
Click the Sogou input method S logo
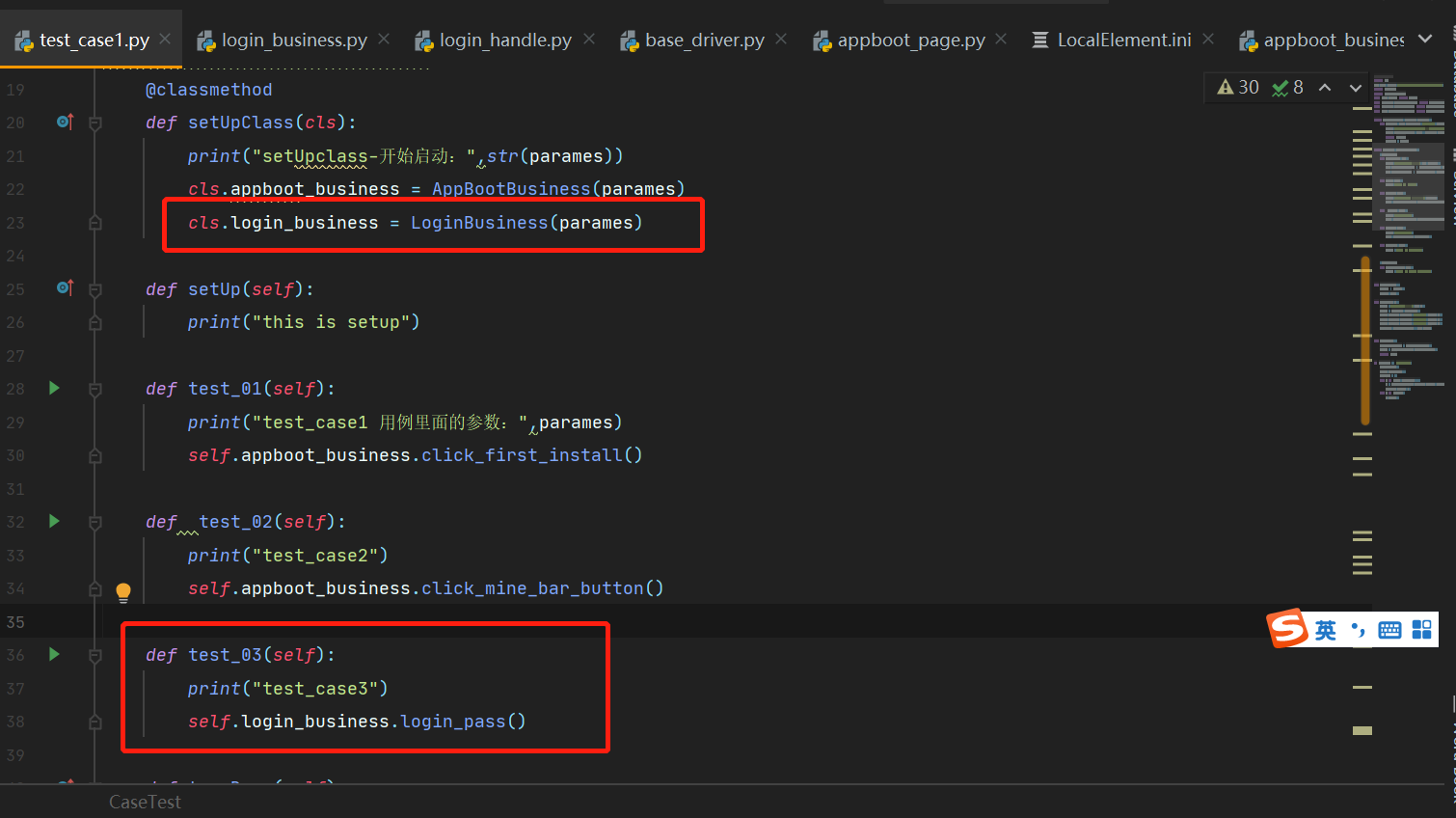pos(1288,629)
